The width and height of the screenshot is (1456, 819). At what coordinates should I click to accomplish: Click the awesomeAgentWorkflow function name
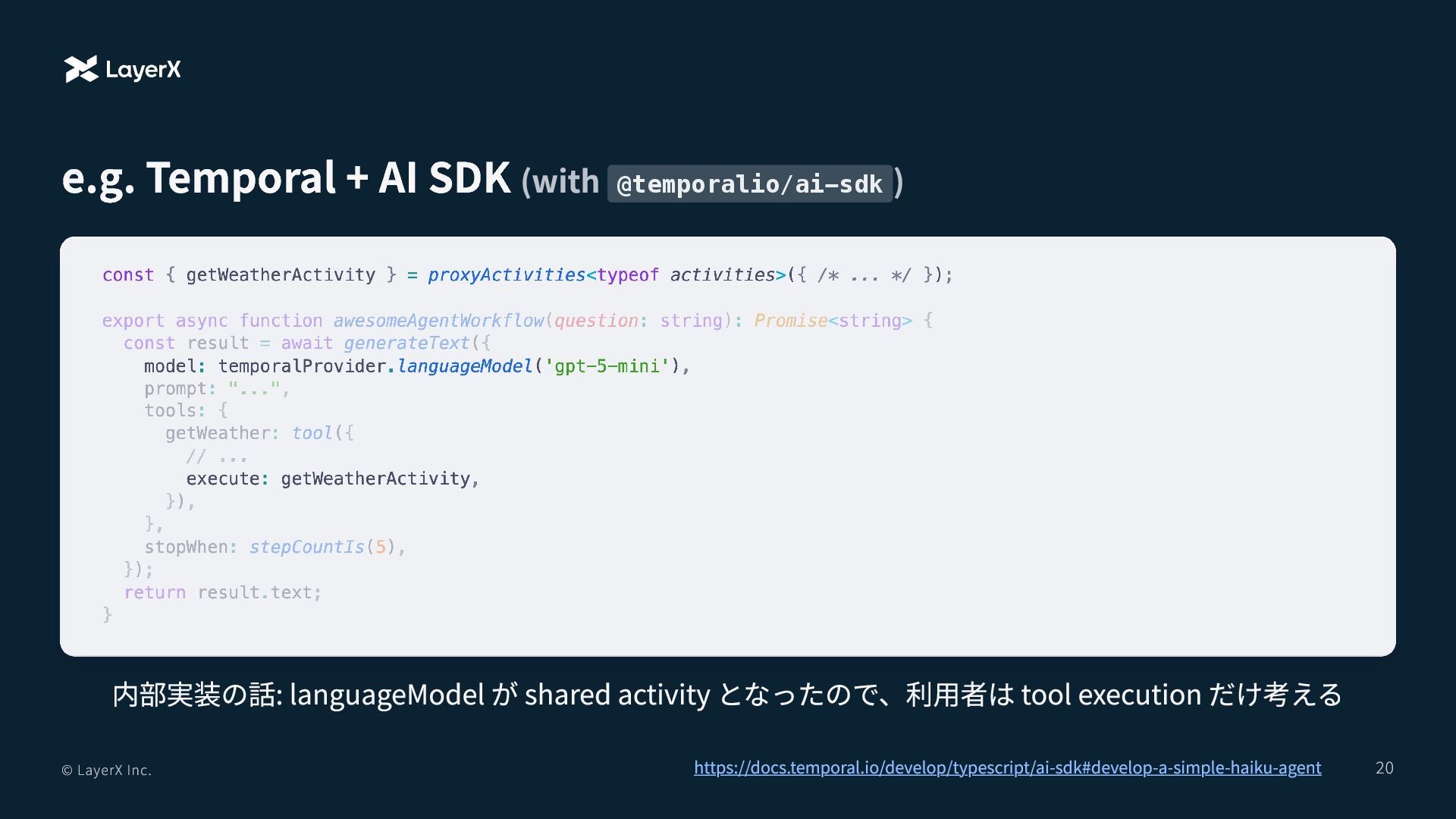(438, 321)
